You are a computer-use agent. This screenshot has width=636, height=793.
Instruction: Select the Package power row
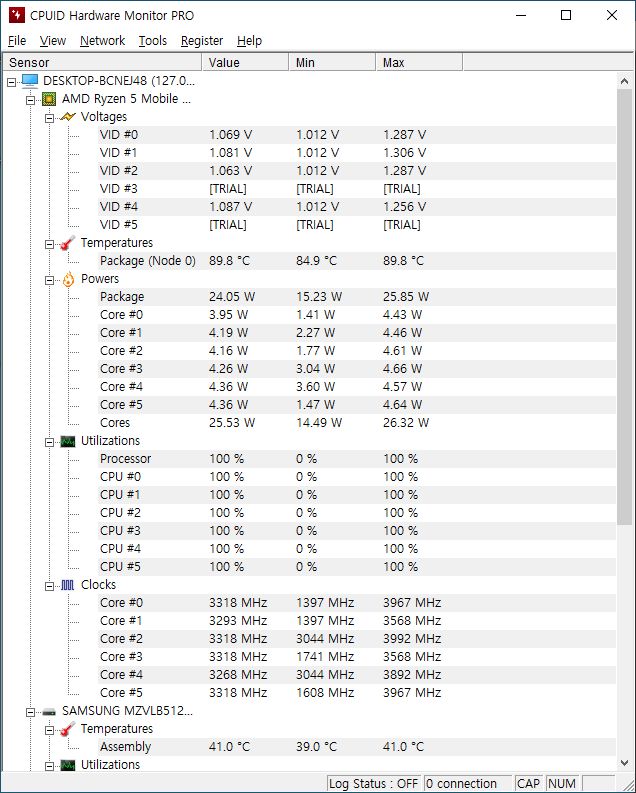(357, 297)
